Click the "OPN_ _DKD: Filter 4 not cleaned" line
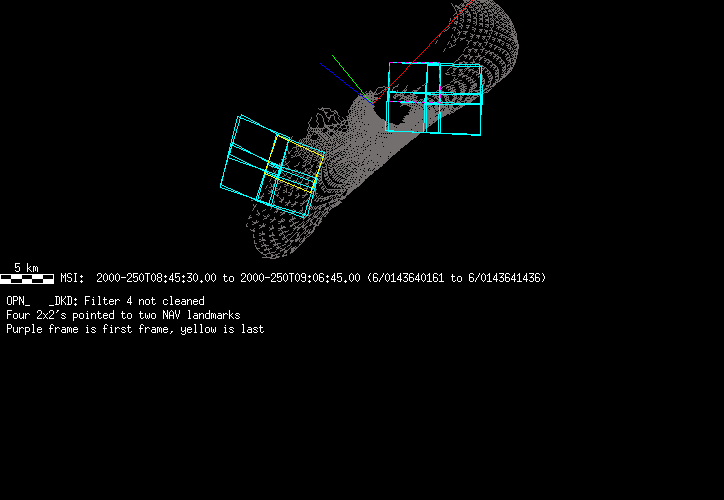Screen dimensions: 724x500 coord(105,301)
